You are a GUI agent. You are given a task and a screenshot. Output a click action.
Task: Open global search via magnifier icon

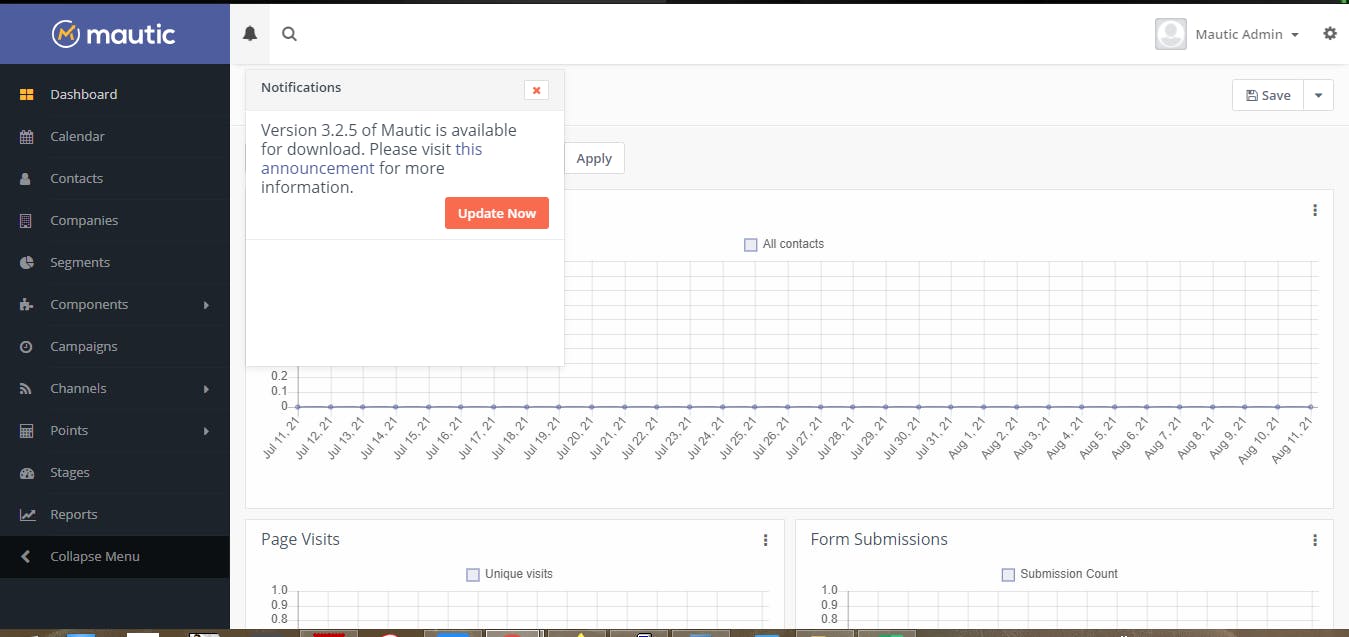click(288, 33)
